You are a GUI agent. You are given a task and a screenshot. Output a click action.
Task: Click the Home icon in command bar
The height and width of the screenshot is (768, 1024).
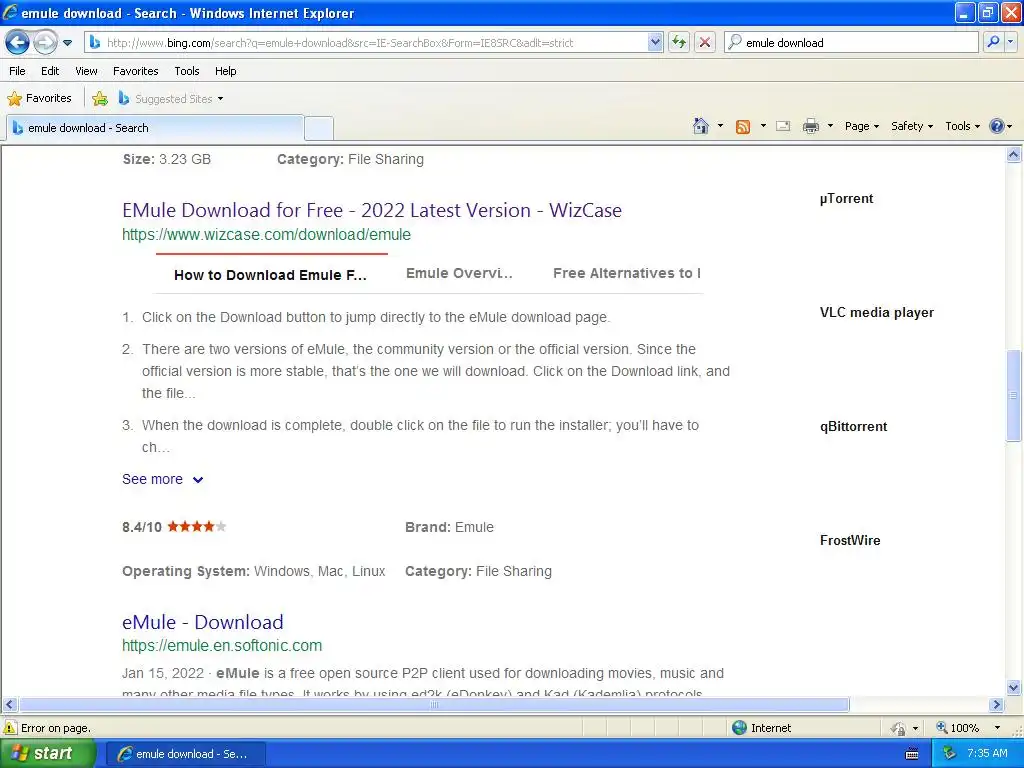(701, 126)
